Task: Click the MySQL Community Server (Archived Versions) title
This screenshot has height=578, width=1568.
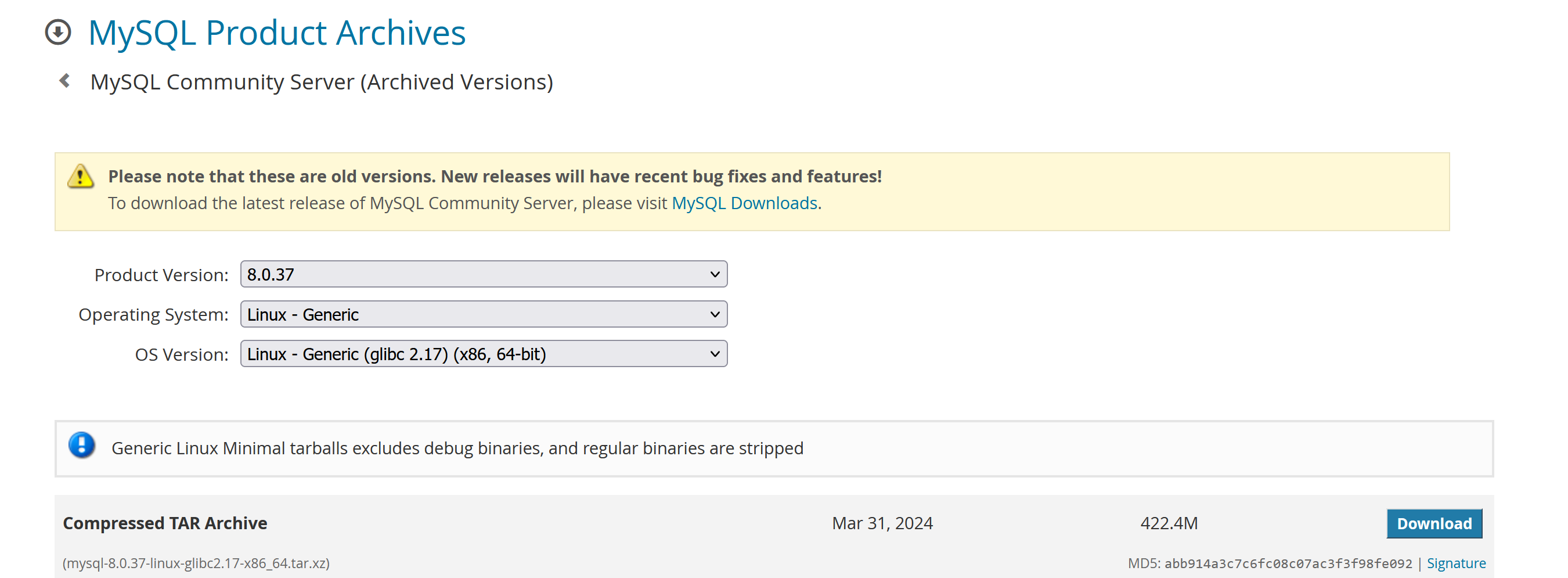Action: click(322, 82)
